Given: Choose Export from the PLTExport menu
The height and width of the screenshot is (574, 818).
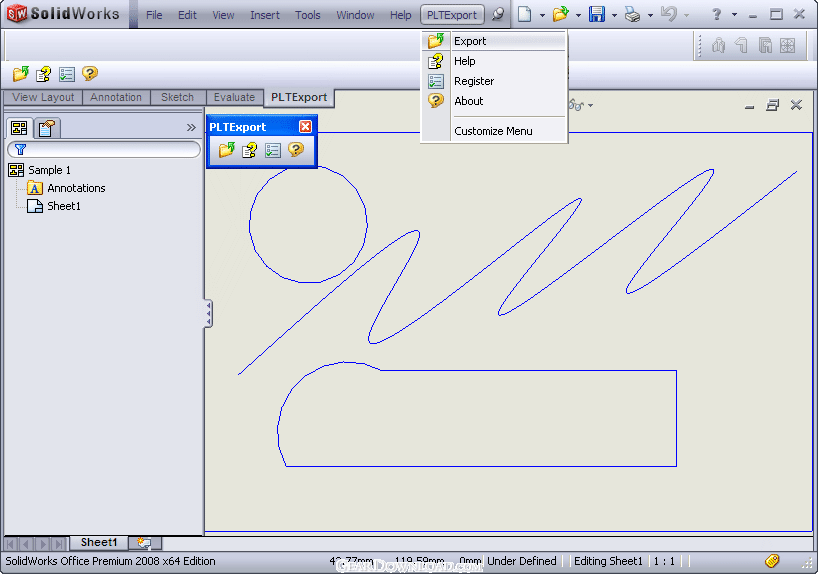Looking at the screenshot, I should click(x=494, y=41).
